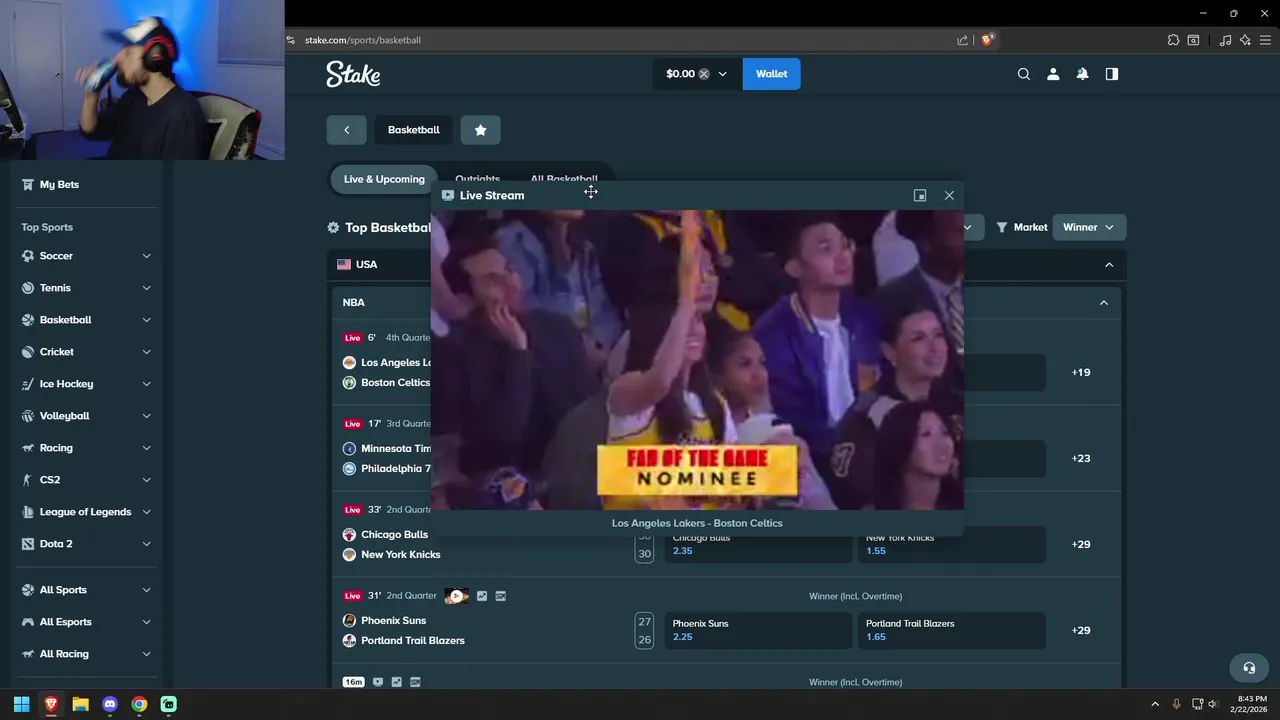The image size is (1280, 720).
Task: Bet on Chicago Bulls at 2.35
Action: point(758,546)
